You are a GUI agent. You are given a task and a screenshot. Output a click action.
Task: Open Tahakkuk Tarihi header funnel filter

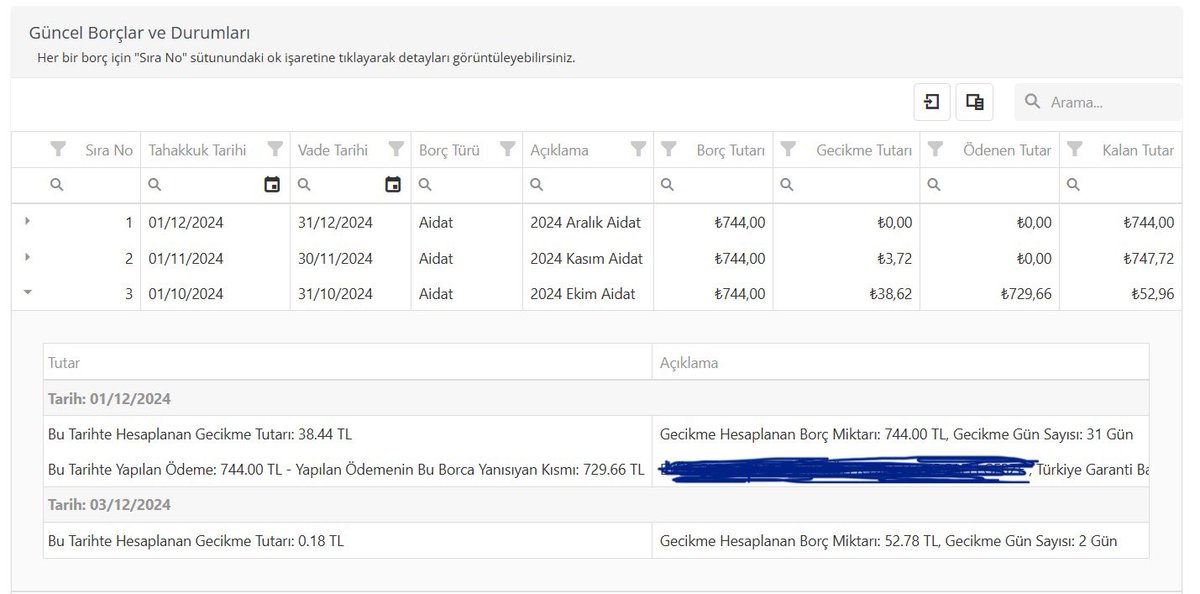coord(276,150)
